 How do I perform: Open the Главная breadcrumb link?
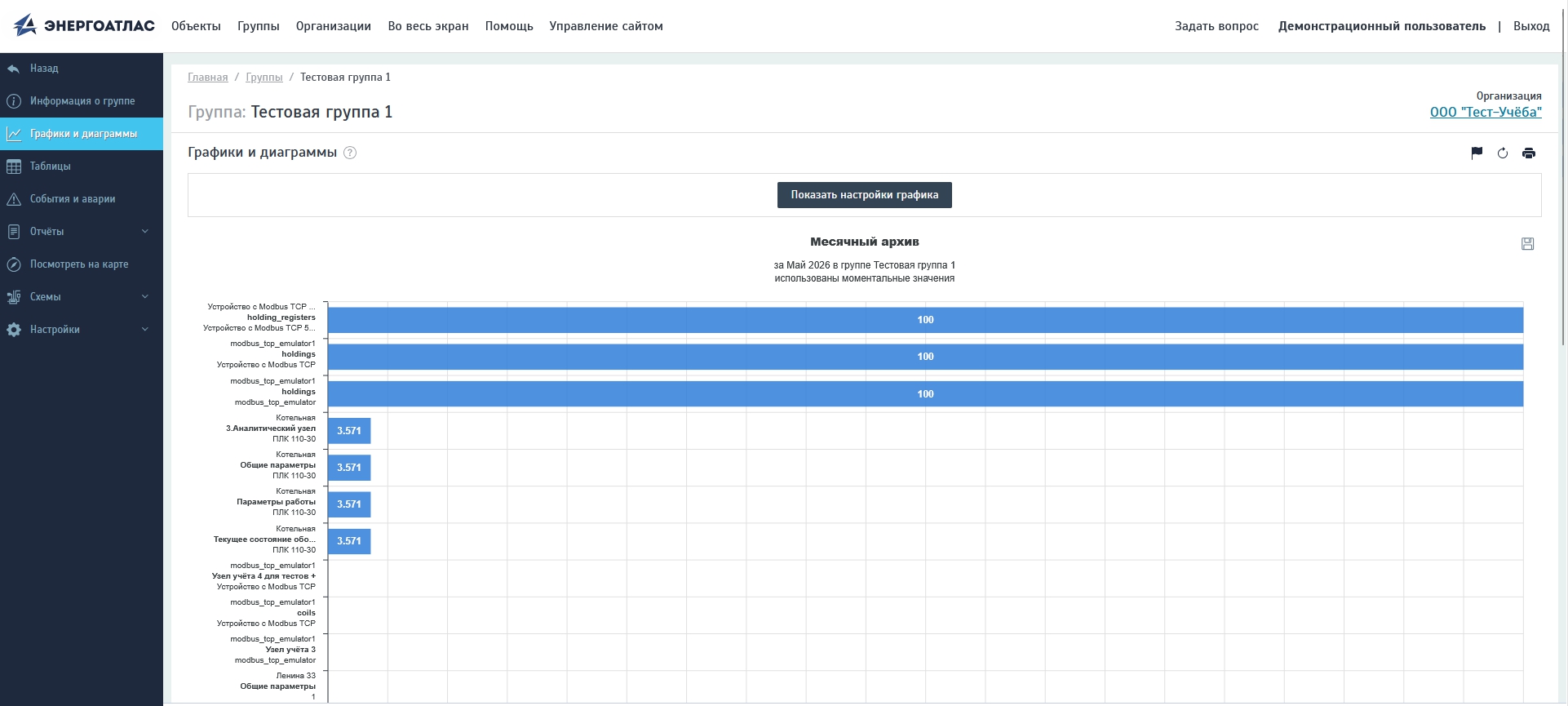208,78
